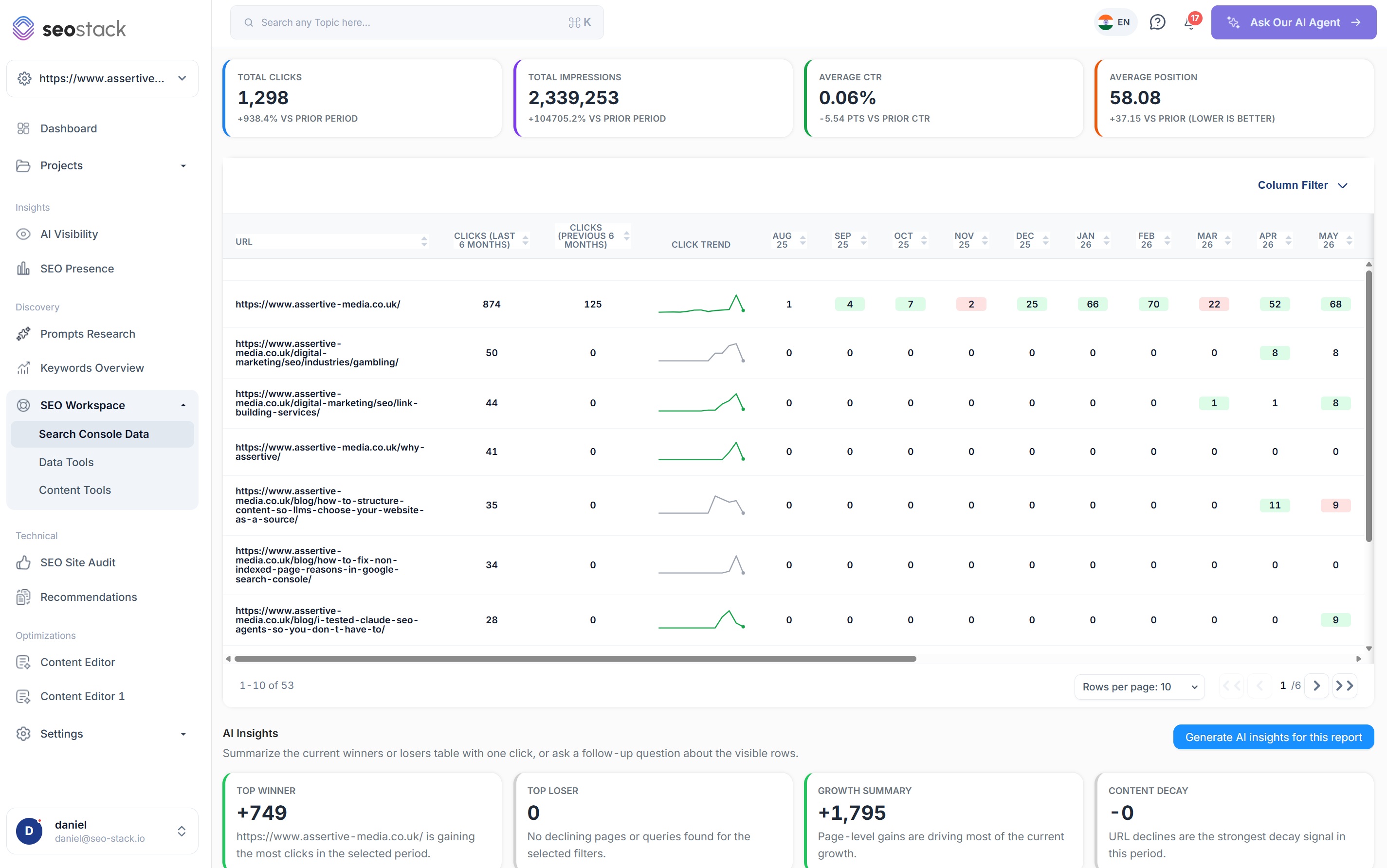
Task: Click the vertical table scrollbar
Action: (x=1369, y=405)
